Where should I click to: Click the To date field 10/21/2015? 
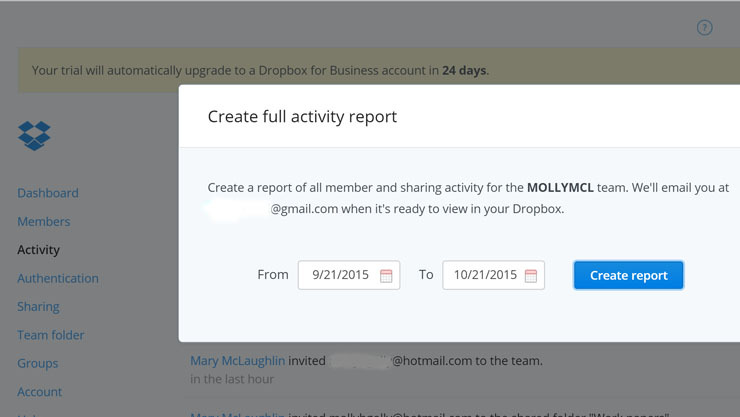(494, 275)
